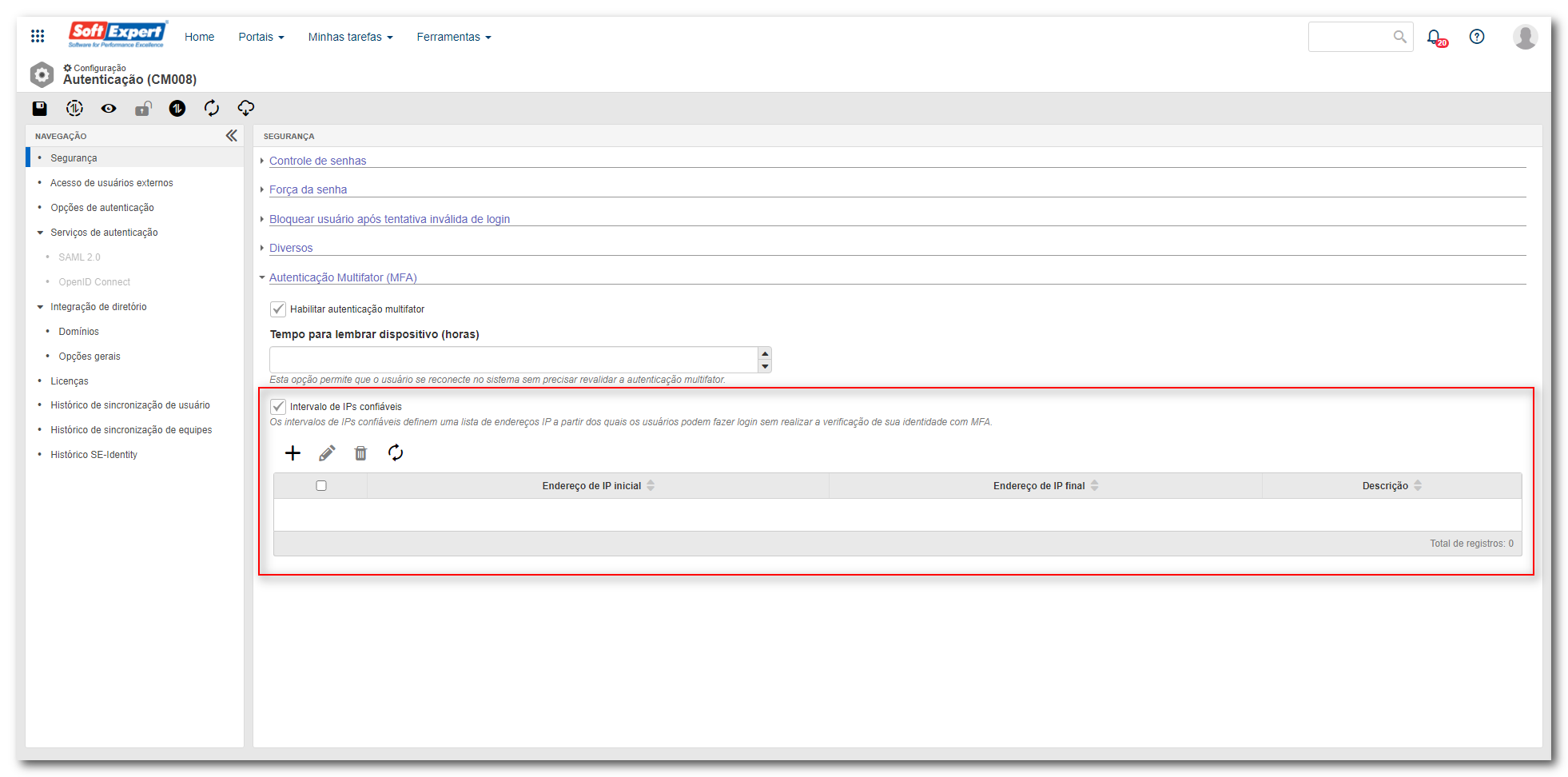Click the cloud download toolbar icon

(x=246, y=108)
